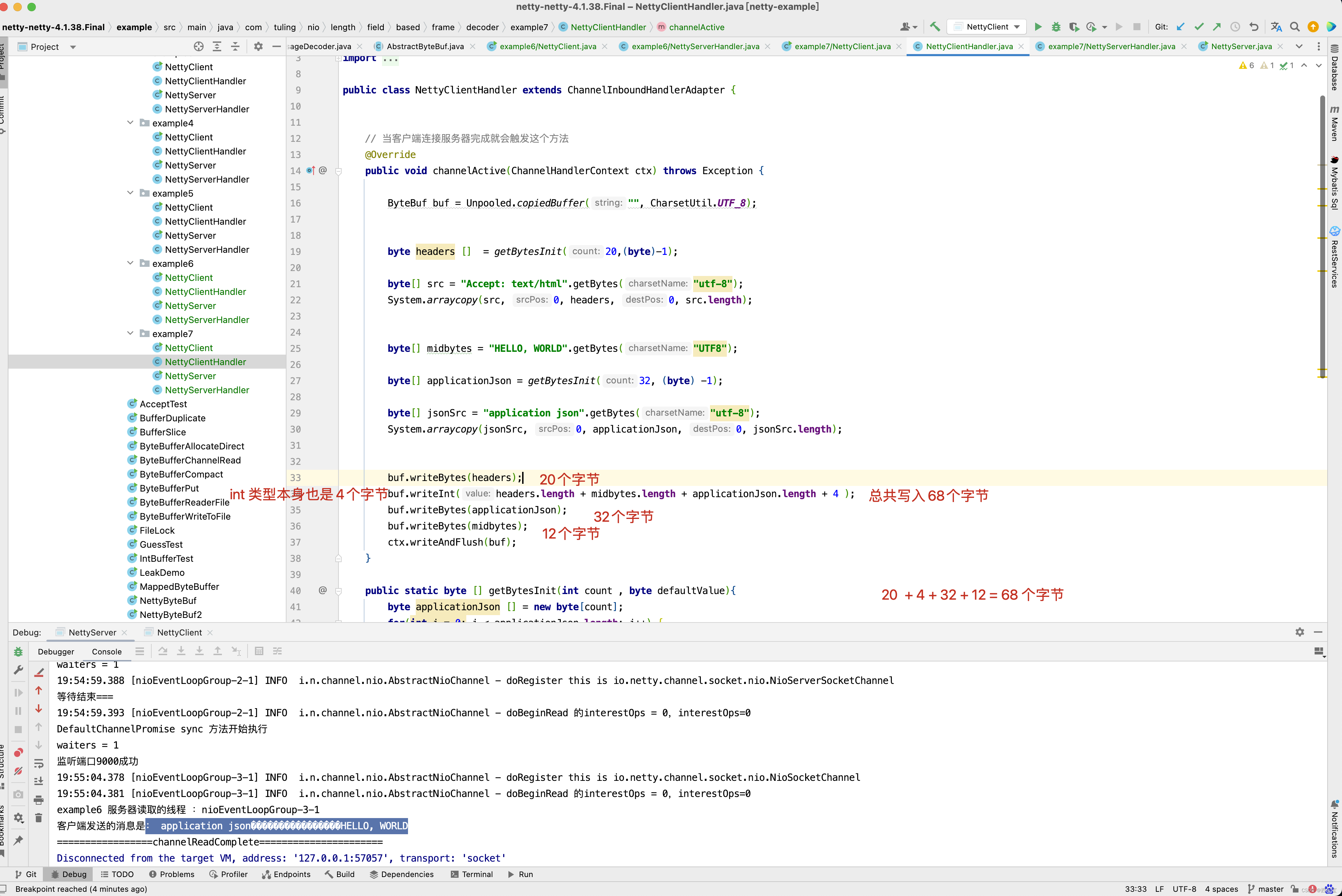Click the Search Everywhere magnifier icon

coord(1295,27)
